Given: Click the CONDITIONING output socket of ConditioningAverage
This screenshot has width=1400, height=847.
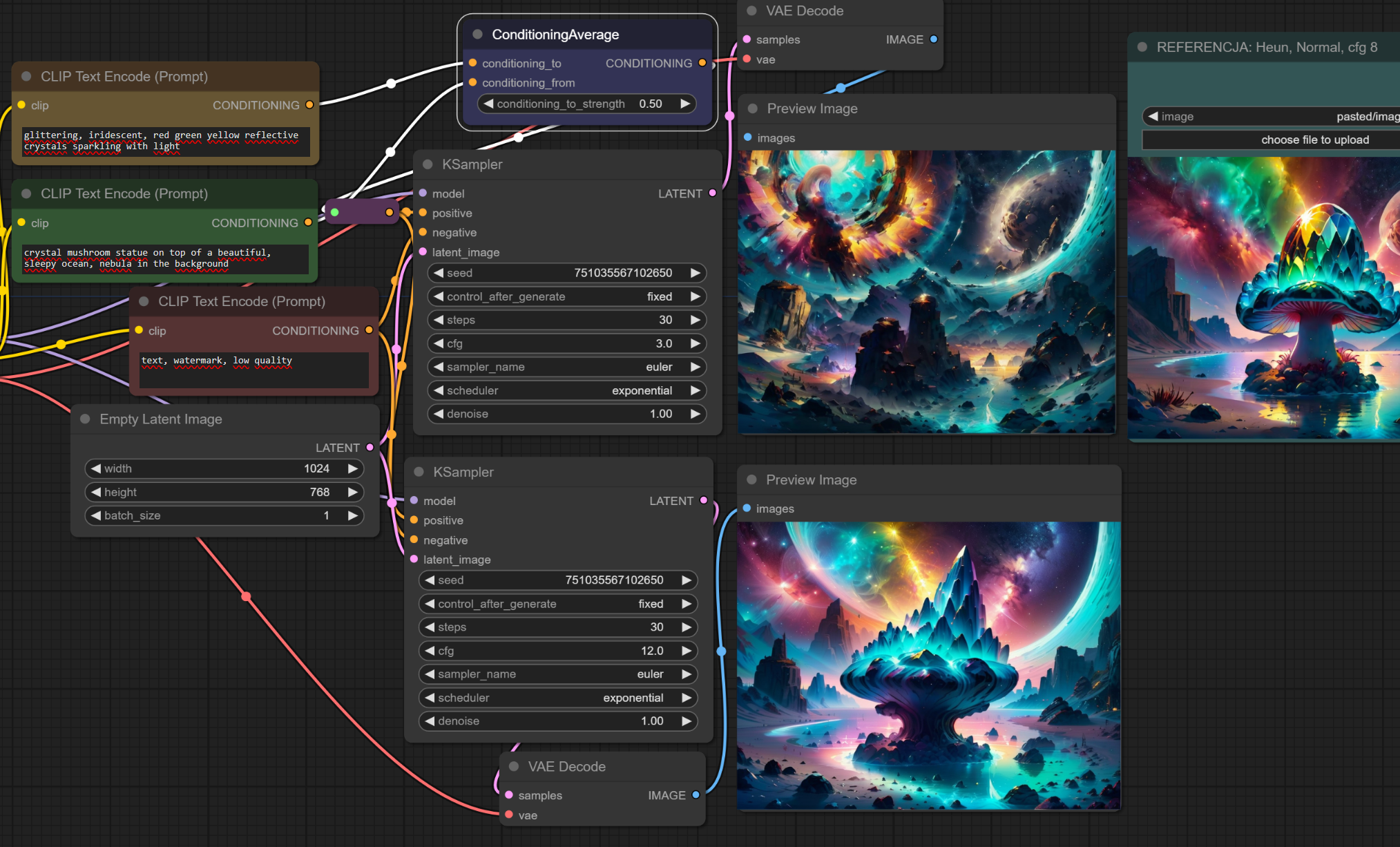Looking at the screenshot, I should coord(702,63).
